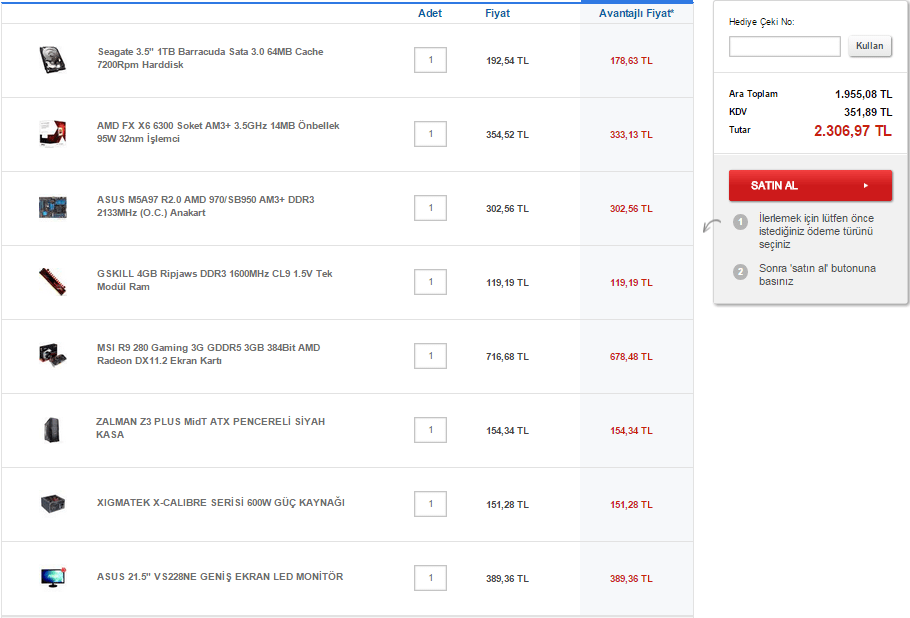This screenshot has height=618, width=910.
Task: Select the black 389,36 TL price text
Action: 507,579
